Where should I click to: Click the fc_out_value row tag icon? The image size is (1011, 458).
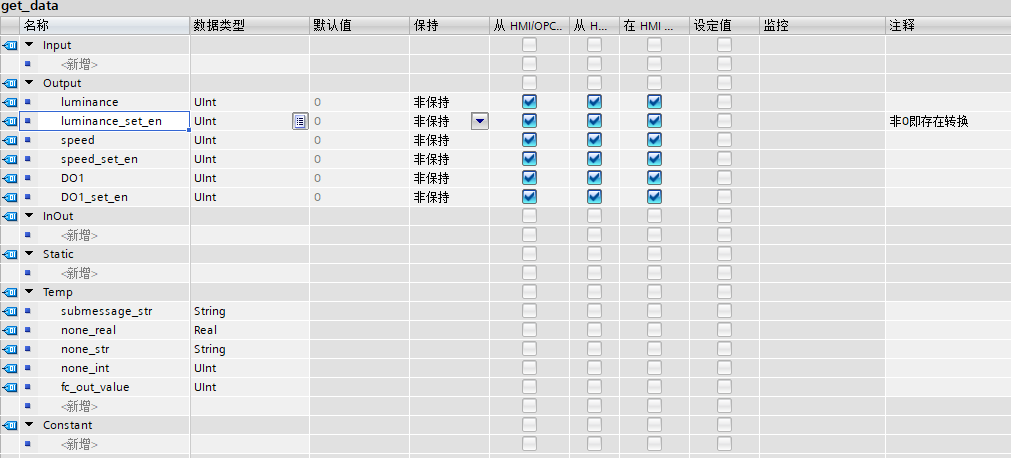[x=10, y=387]
